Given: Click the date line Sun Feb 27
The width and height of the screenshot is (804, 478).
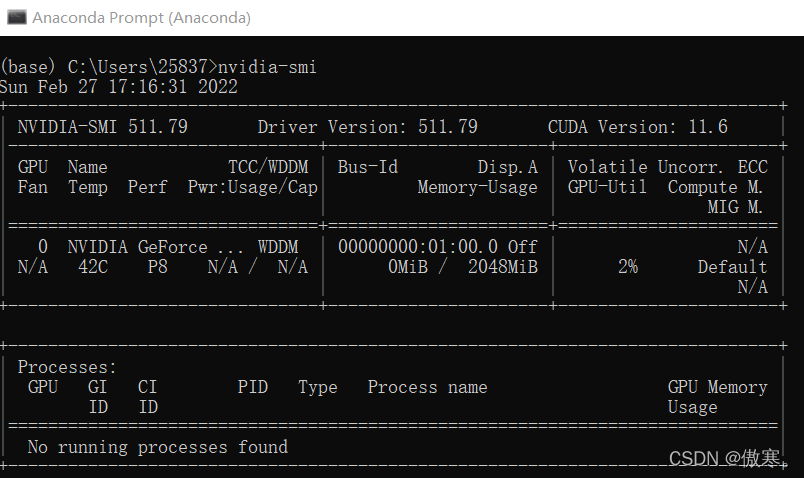Looking at the screenshot, I should [118, 87].
